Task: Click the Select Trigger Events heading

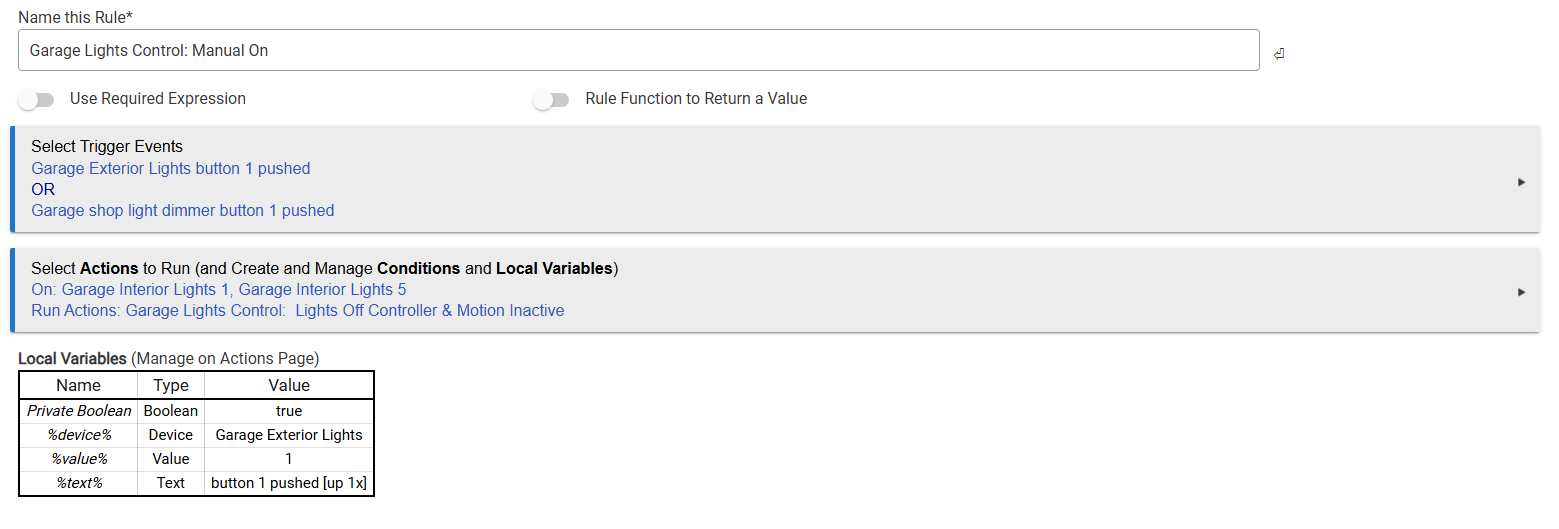Action: pos(107,147)
